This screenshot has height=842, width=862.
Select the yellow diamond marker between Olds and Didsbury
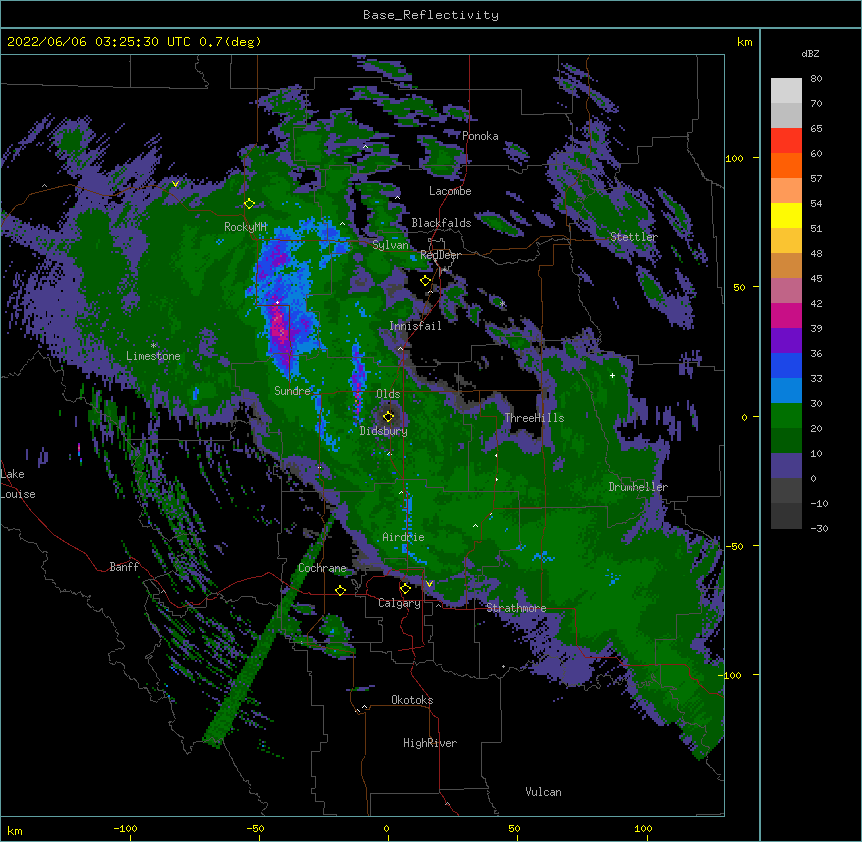pyautogui.click(x=389, y=416)
